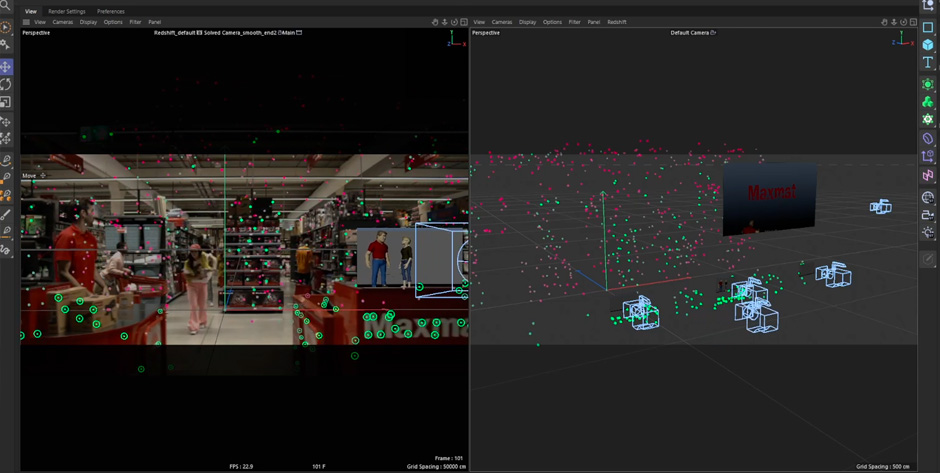Click the Maxmat image plane in right viewport
940x473 pixels.
click(769, 198)
